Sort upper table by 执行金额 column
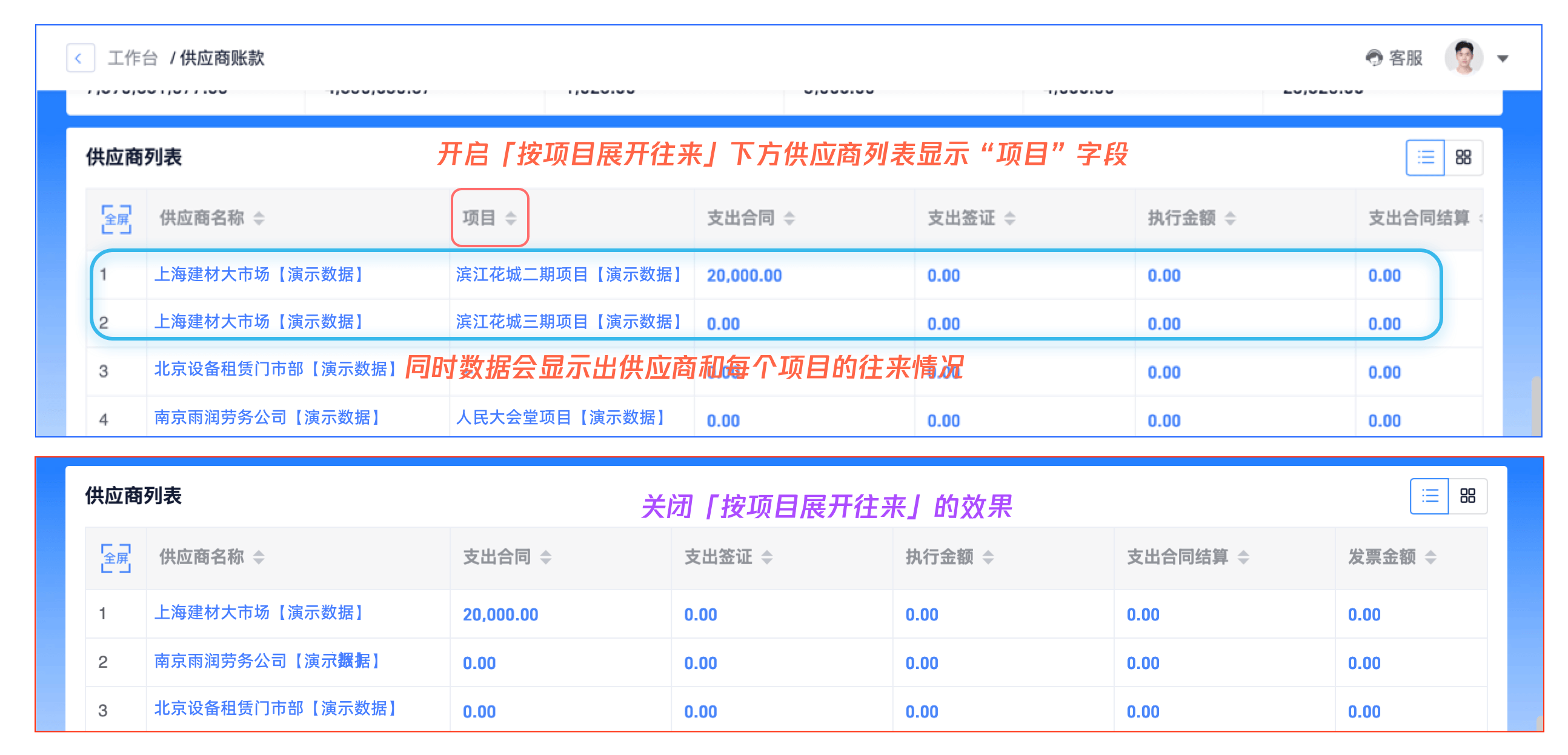Viewport: 1568px width, 755px height. (1229, 218)
